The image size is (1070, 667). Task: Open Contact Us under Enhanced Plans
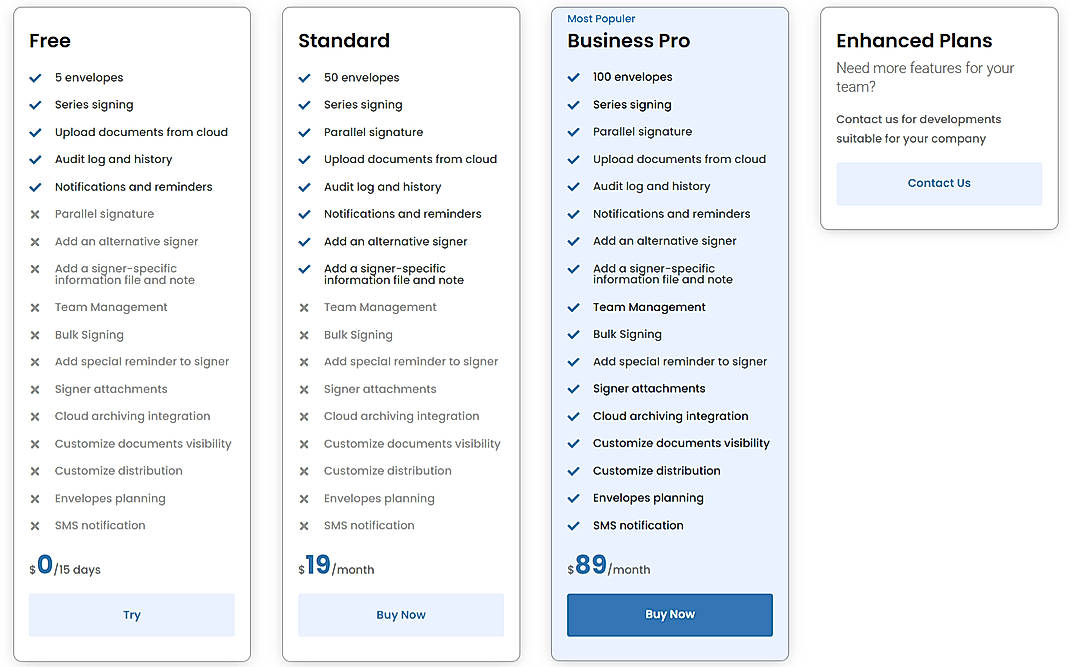click(938, 183)
